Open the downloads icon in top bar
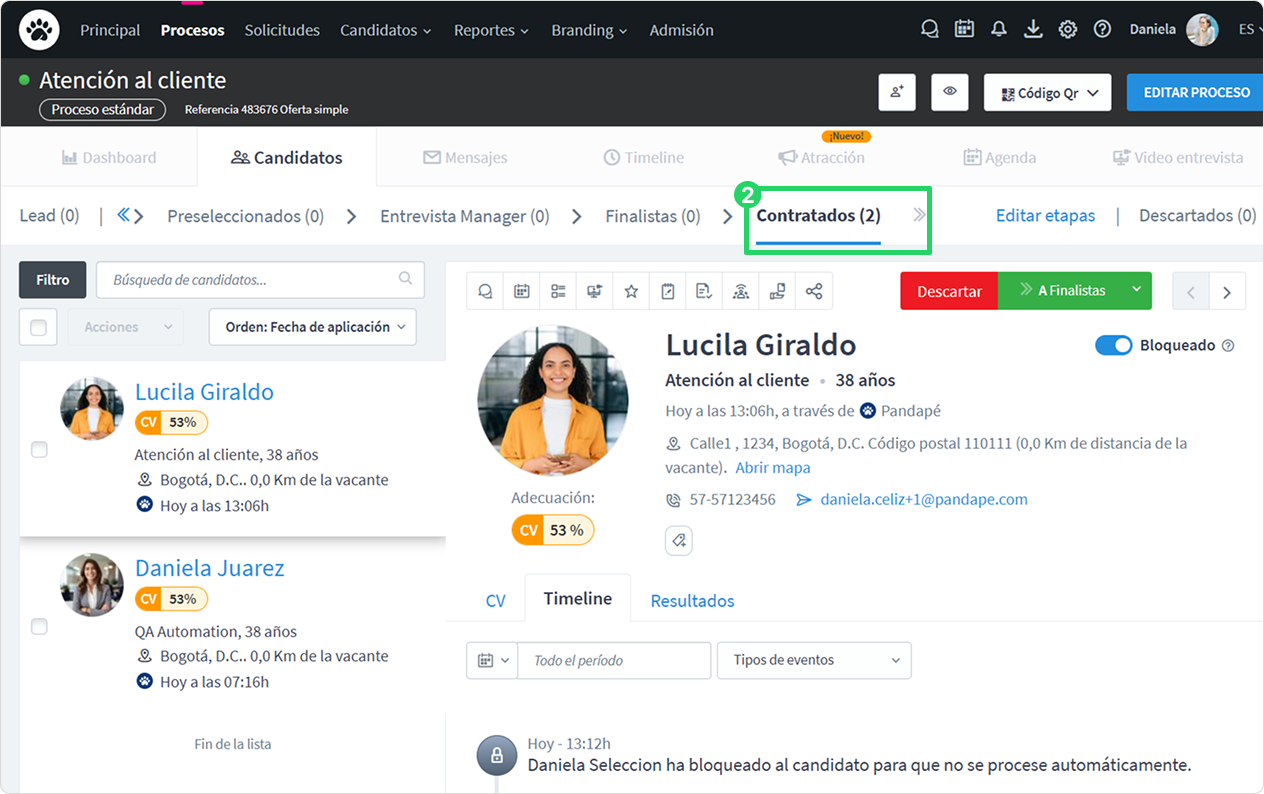The image size is (1264, 794). click(x=1033, y=29)
